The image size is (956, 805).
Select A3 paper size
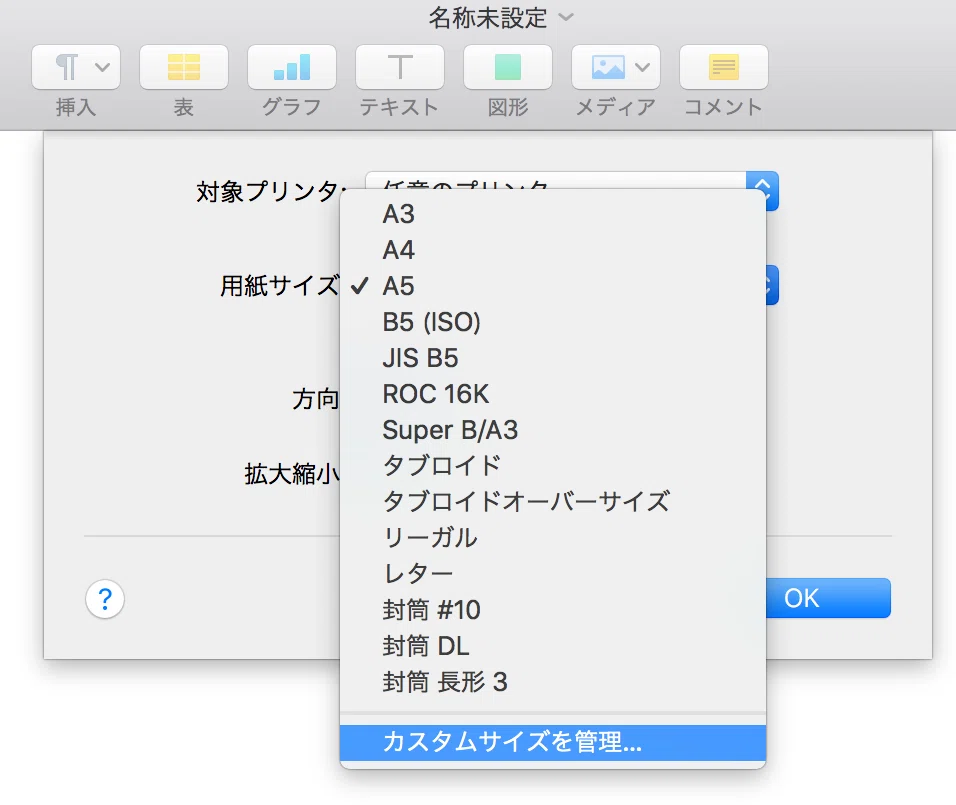552,214
